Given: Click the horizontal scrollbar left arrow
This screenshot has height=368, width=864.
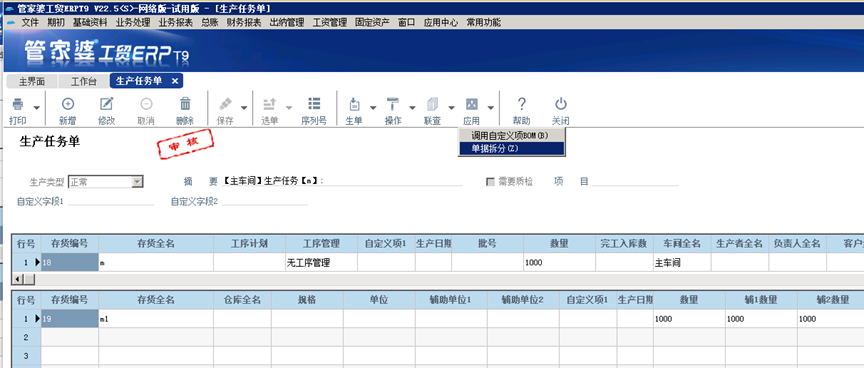Looking at the screenshot, I should pyautogui.click(x=17, y=279).
